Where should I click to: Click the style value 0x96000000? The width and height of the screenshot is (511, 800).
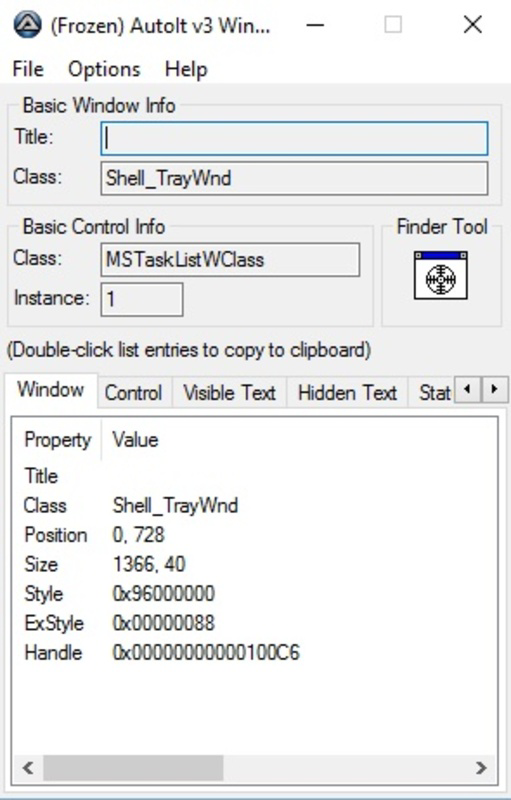(163, 594)
